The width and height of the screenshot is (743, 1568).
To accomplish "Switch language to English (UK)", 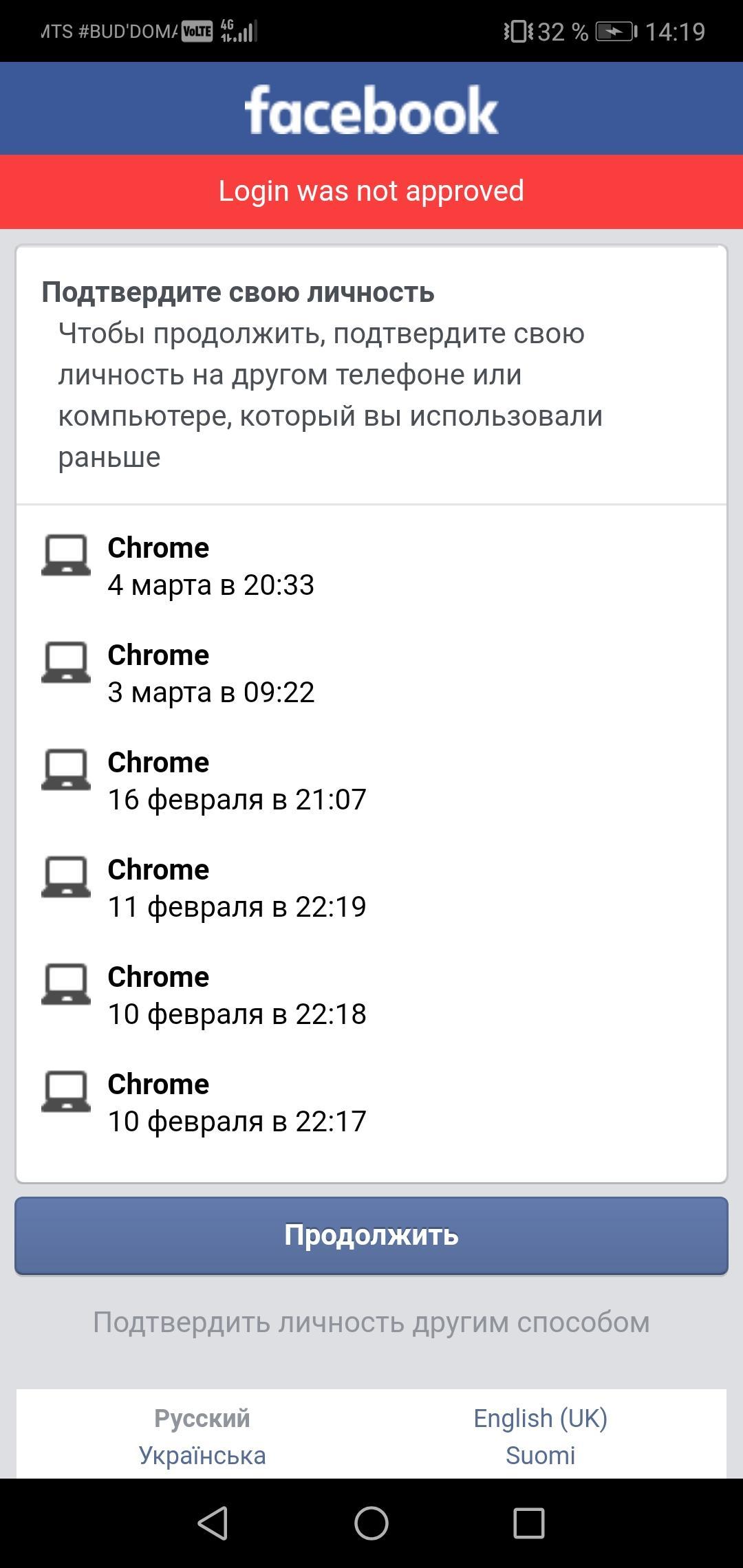I will [541, 1418].
